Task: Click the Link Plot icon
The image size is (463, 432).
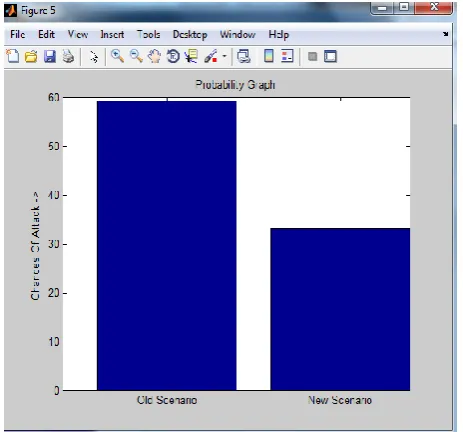Action: pos(244,56)
